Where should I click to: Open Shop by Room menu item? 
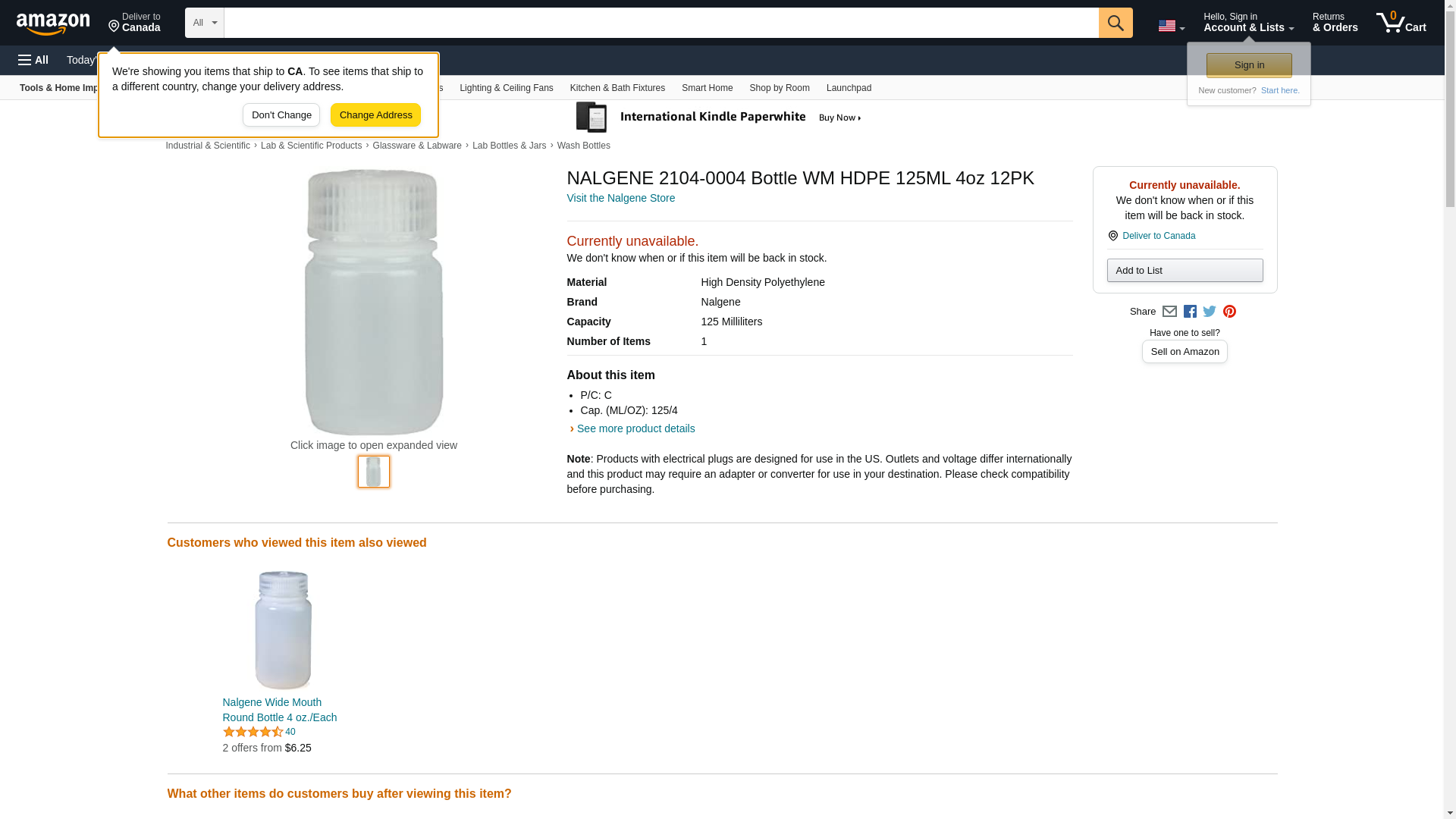click(x=779, y=88)
